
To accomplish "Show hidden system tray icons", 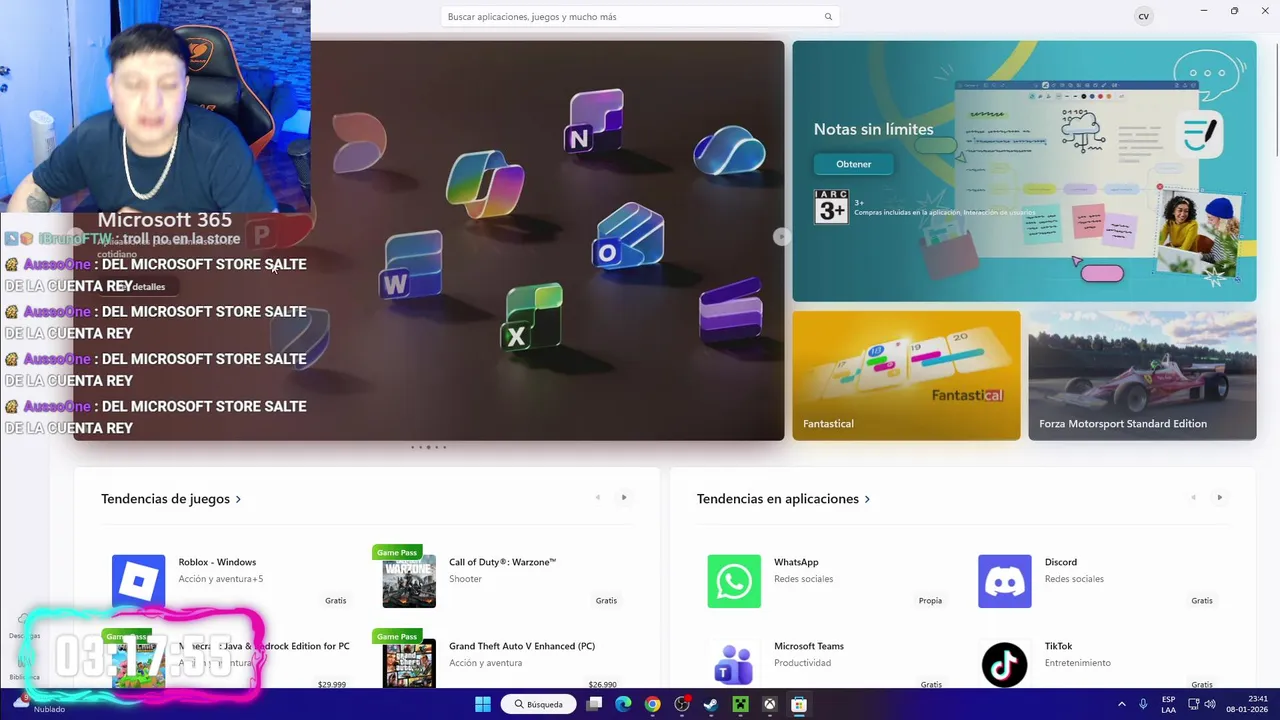I will pos(1121,704).
